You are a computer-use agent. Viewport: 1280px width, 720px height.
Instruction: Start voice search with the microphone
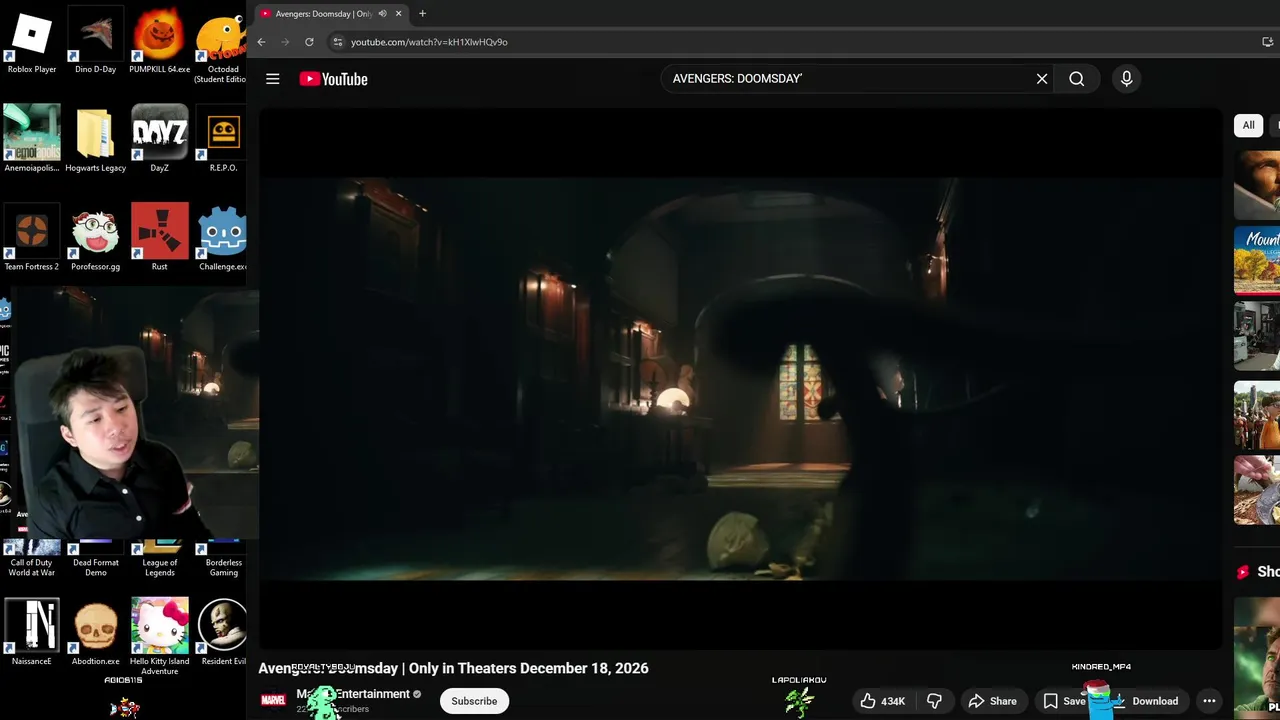(1126, 79)
